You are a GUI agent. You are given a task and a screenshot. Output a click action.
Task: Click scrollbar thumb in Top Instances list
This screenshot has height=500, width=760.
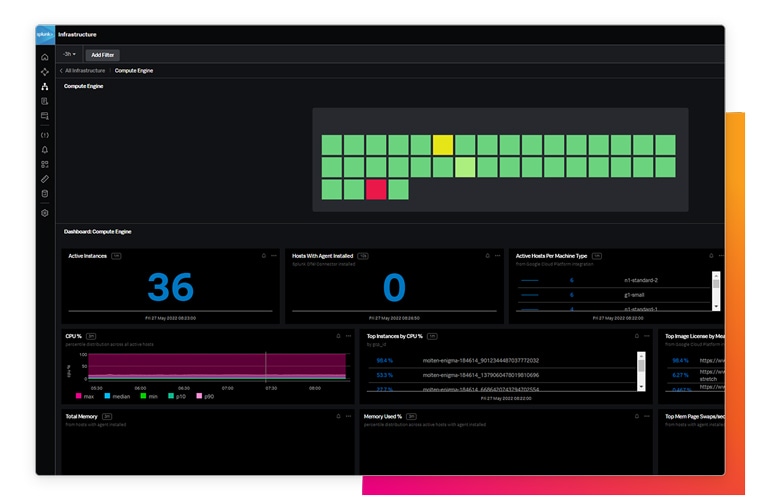(641, 366)
